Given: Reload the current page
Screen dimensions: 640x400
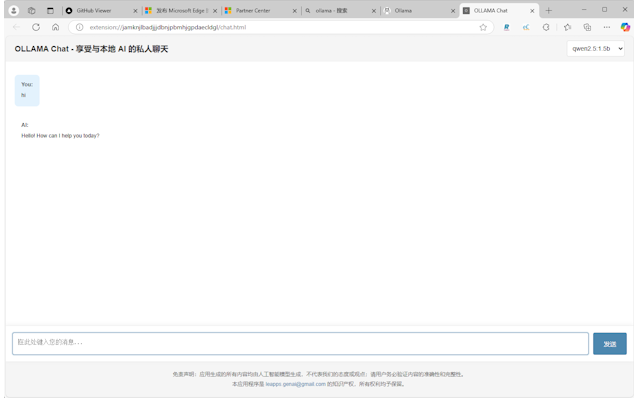Looking at the screenshot, I should pos(36,27).
